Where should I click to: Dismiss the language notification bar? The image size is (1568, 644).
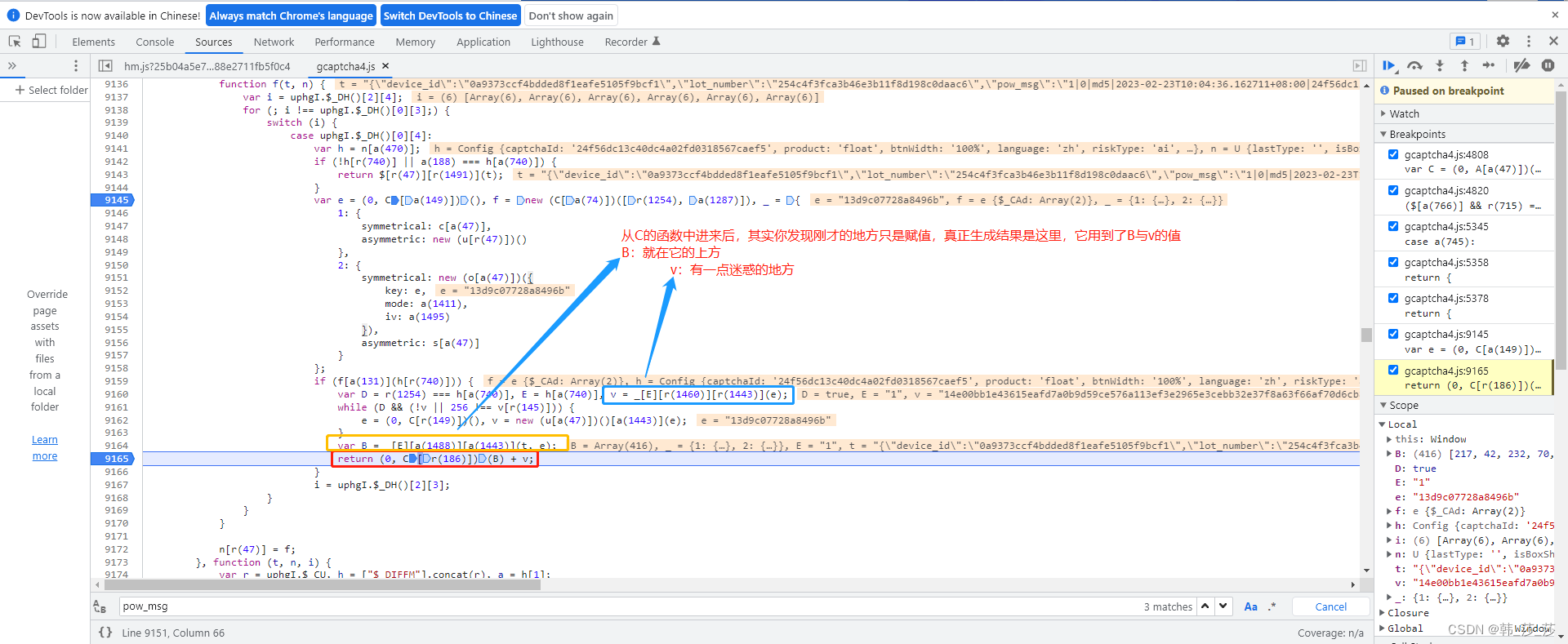(x=1555, y=15)
